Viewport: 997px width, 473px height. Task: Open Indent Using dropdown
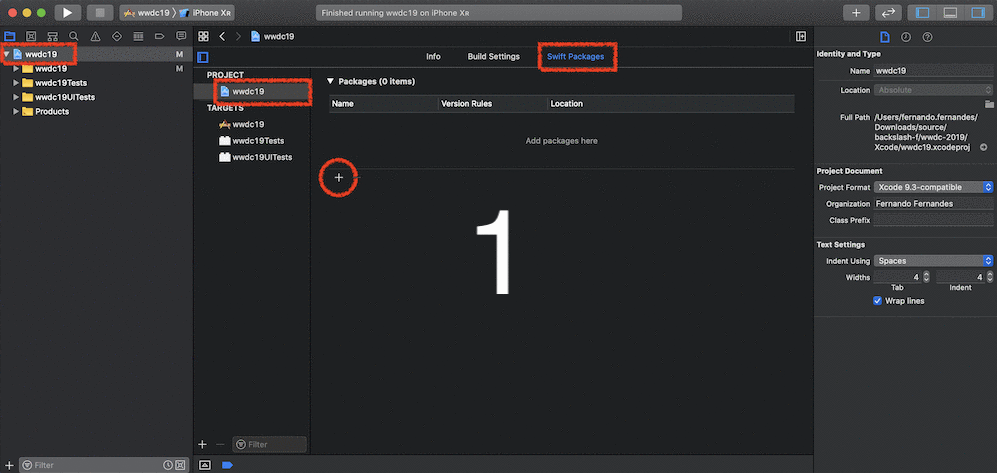(933, 261)
